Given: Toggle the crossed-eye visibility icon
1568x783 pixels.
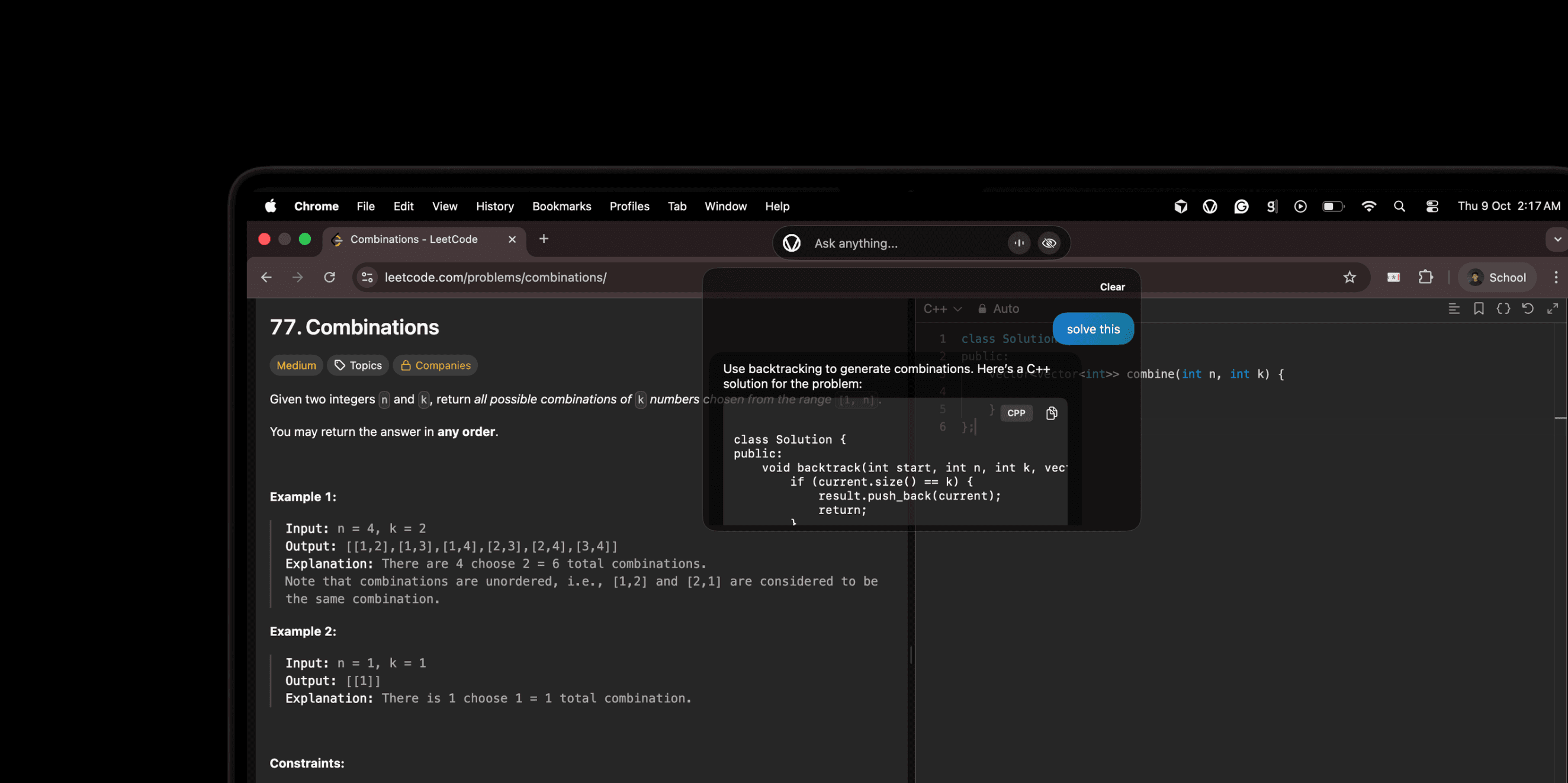Looking at the screenshot, I should coord(1049,243).
